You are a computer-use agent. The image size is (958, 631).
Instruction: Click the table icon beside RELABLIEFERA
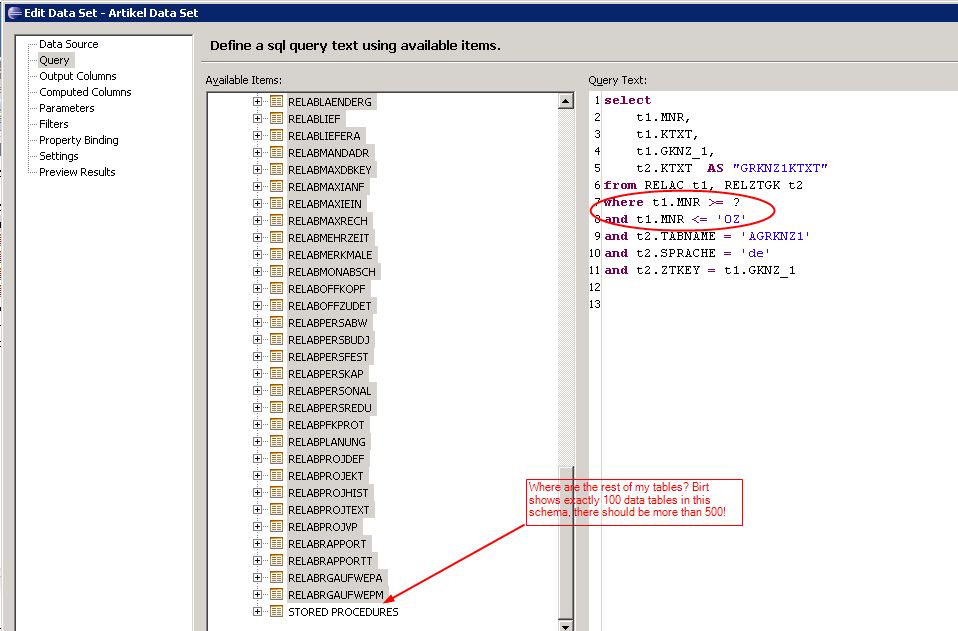[276, 136]
